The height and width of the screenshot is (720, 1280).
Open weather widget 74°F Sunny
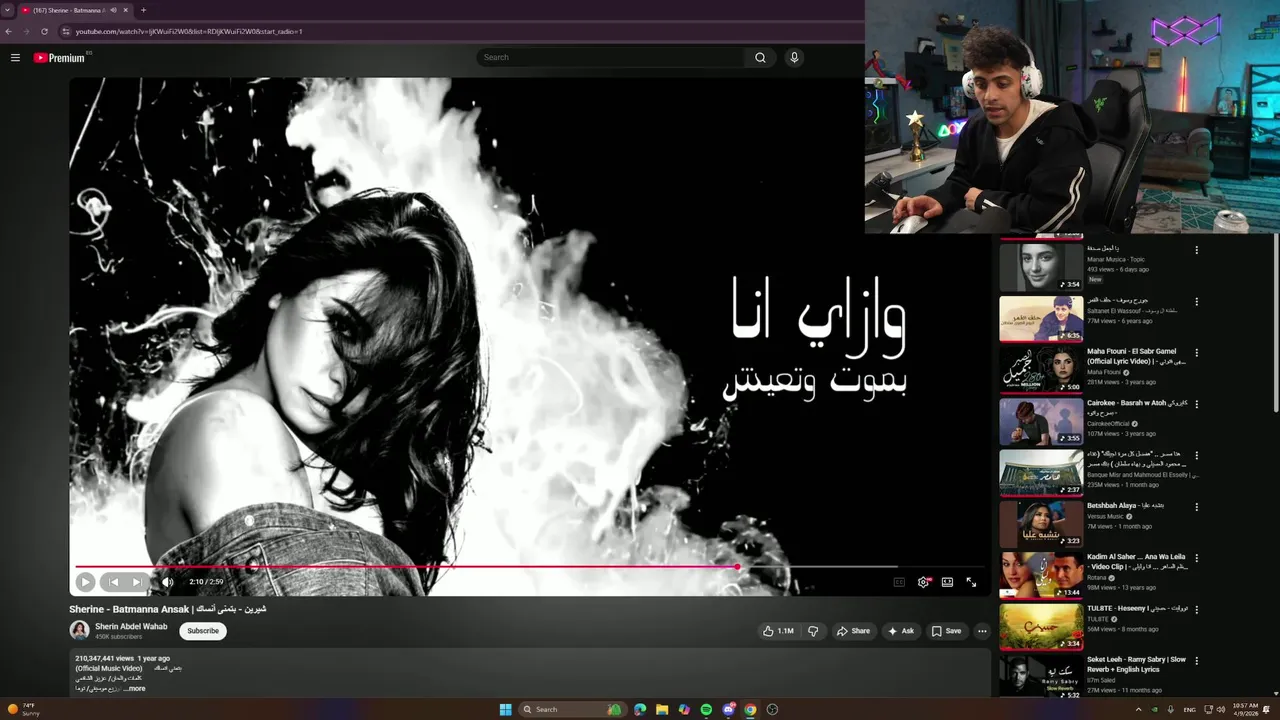(x=22, y=710)
